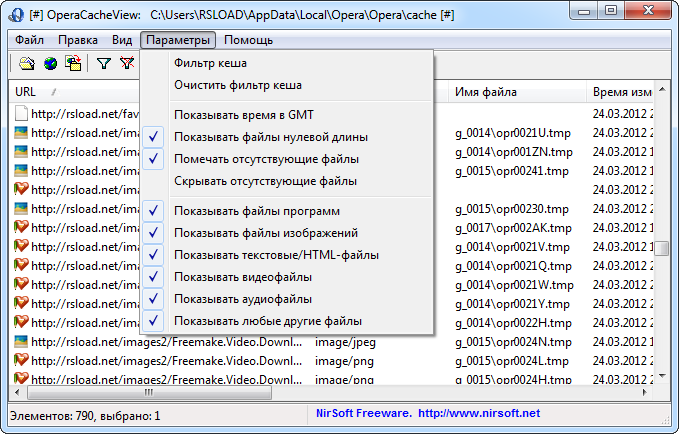Click horizontal scrollbar left arrow
679x434 pixels.
tap(17, 392)
